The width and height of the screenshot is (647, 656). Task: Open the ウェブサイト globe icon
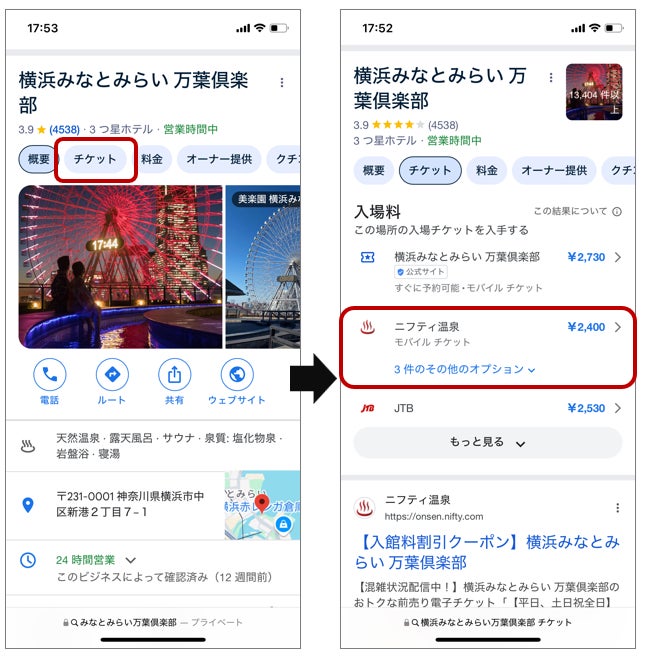click(x=237, y=374)
